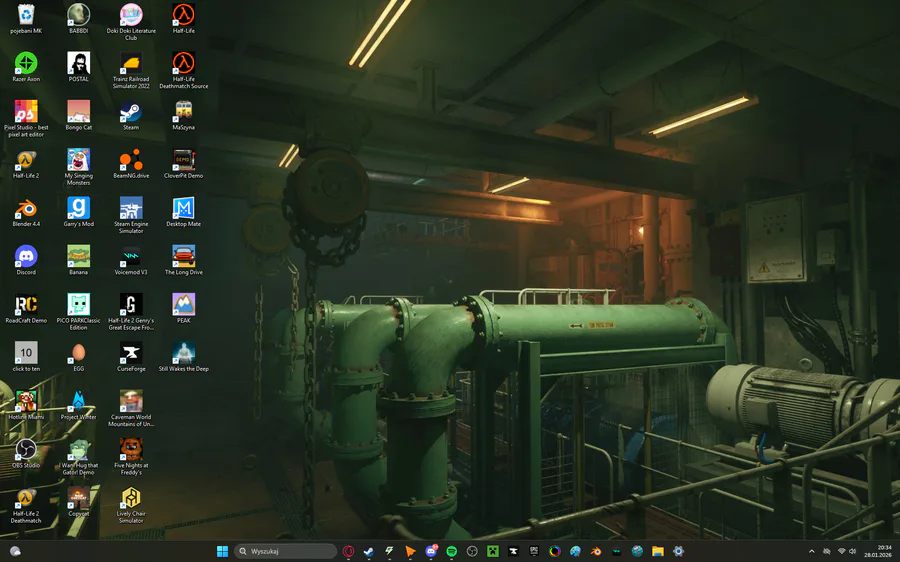Open Hotline Miami desktop shortcut
Screen dimensions: 900x562
26,405
